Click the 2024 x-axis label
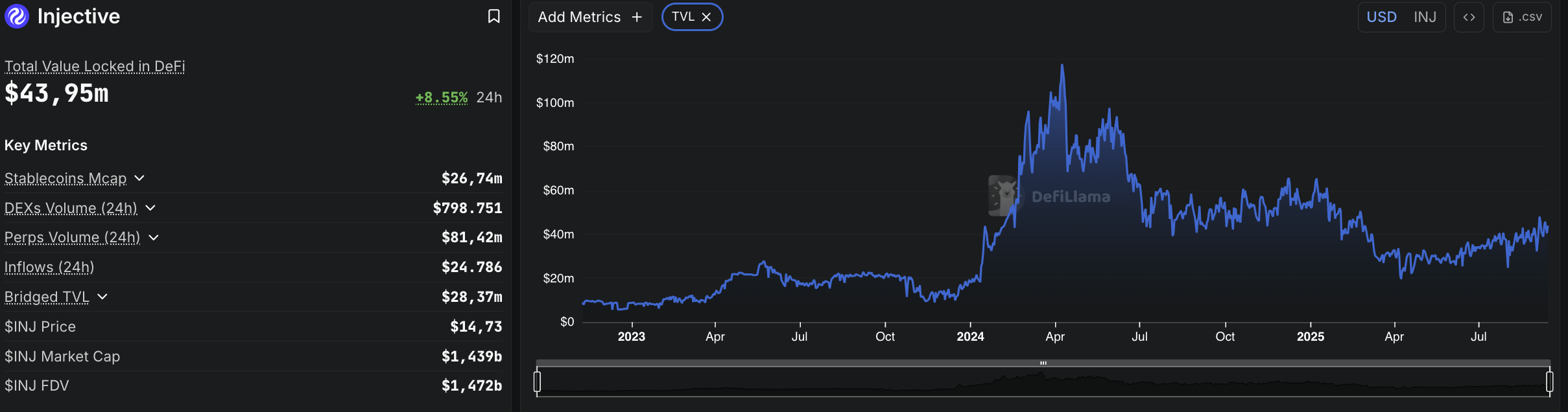The height and width of the screenshot is (412, 1568). click(970, 337)
